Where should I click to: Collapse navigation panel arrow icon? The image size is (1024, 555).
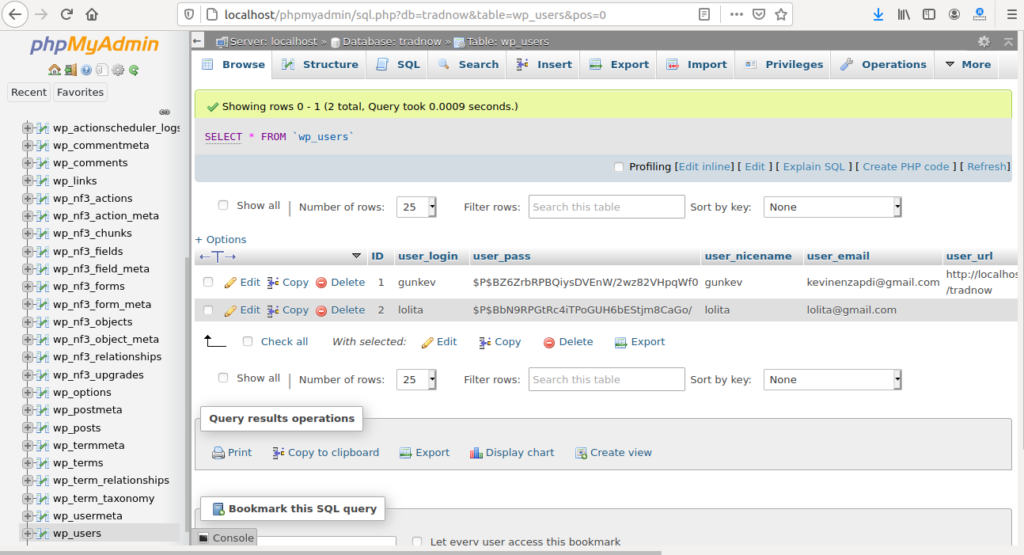click(x=198, y=41)
